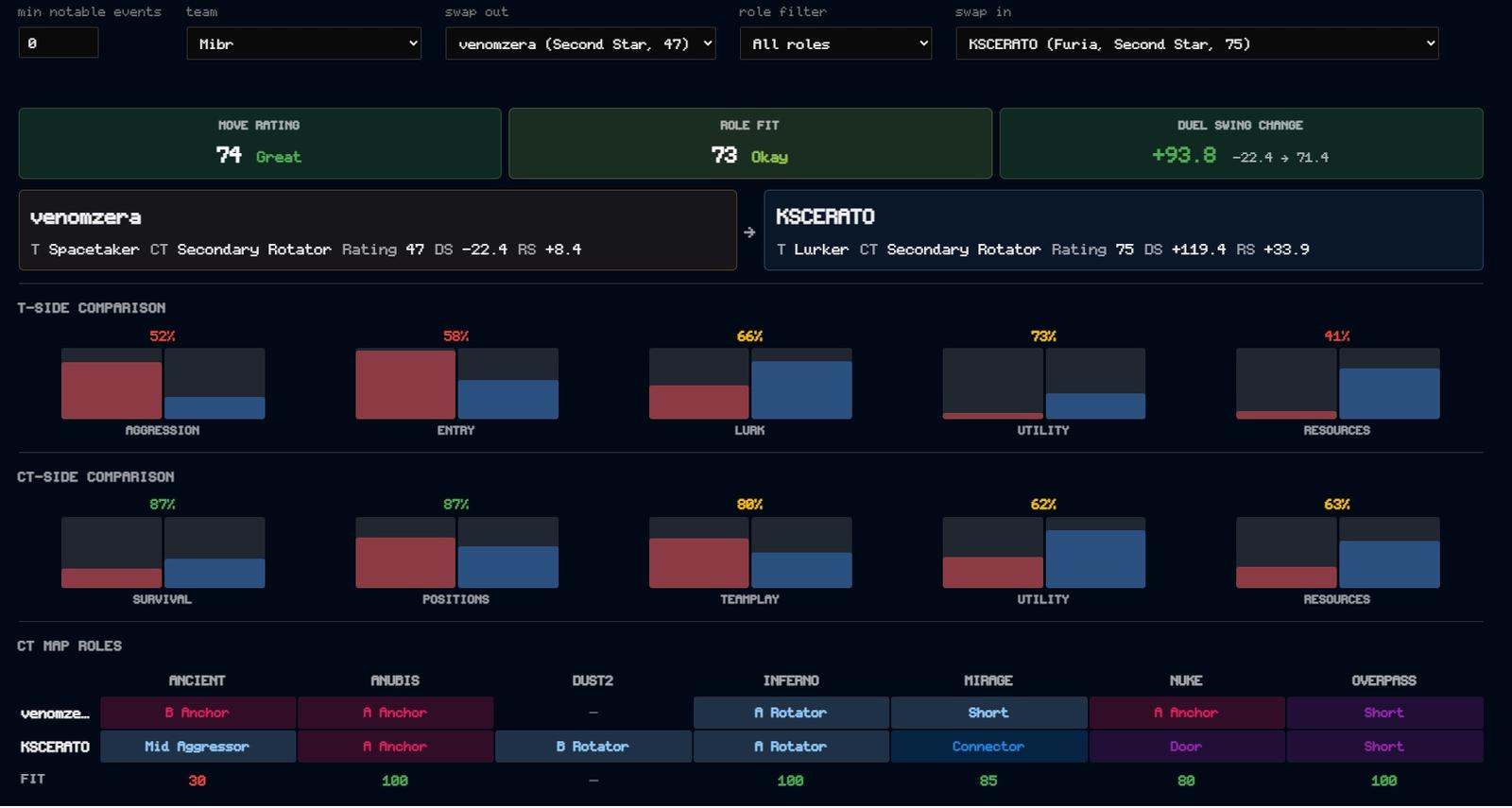Click the min notable events input field
The image size is (1512, 808).
[x=59, y=43]
